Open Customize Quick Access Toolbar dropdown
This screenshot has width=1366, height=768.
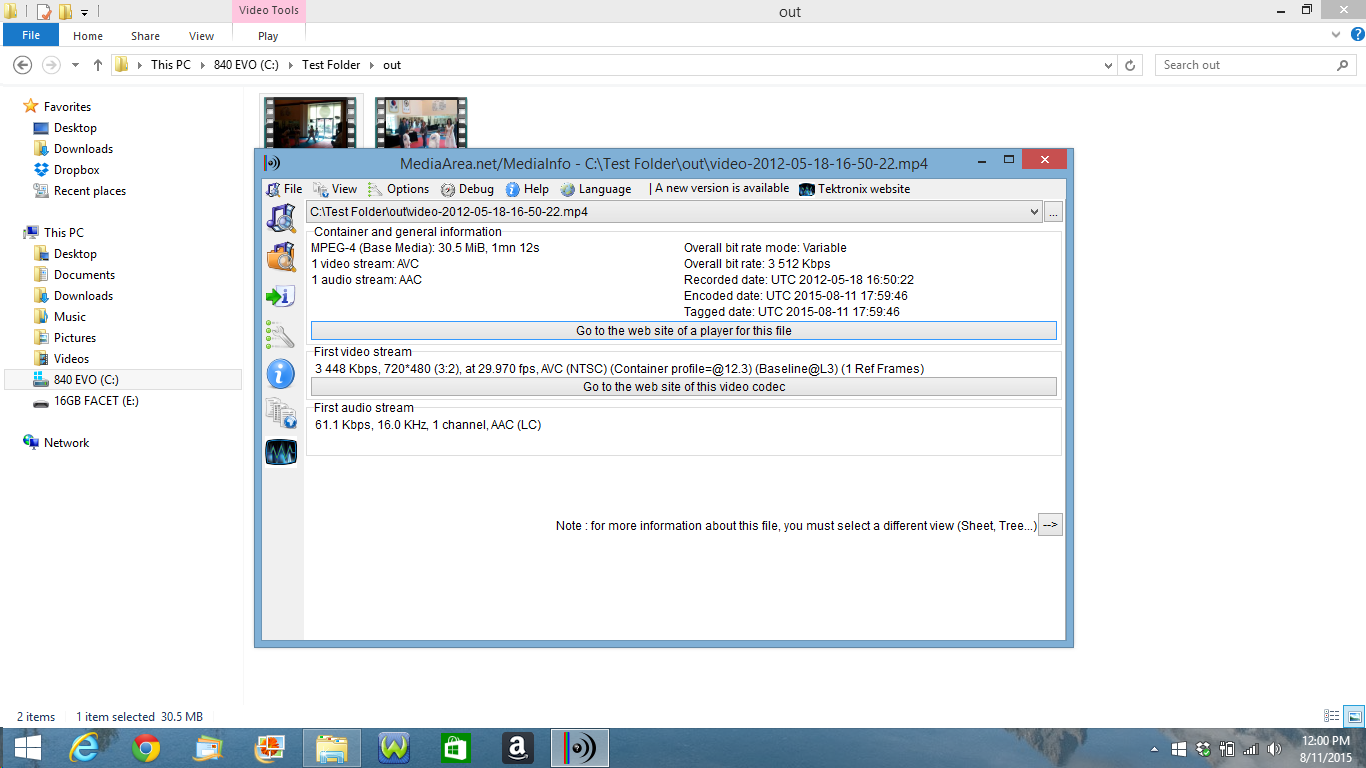coord(84,12)
